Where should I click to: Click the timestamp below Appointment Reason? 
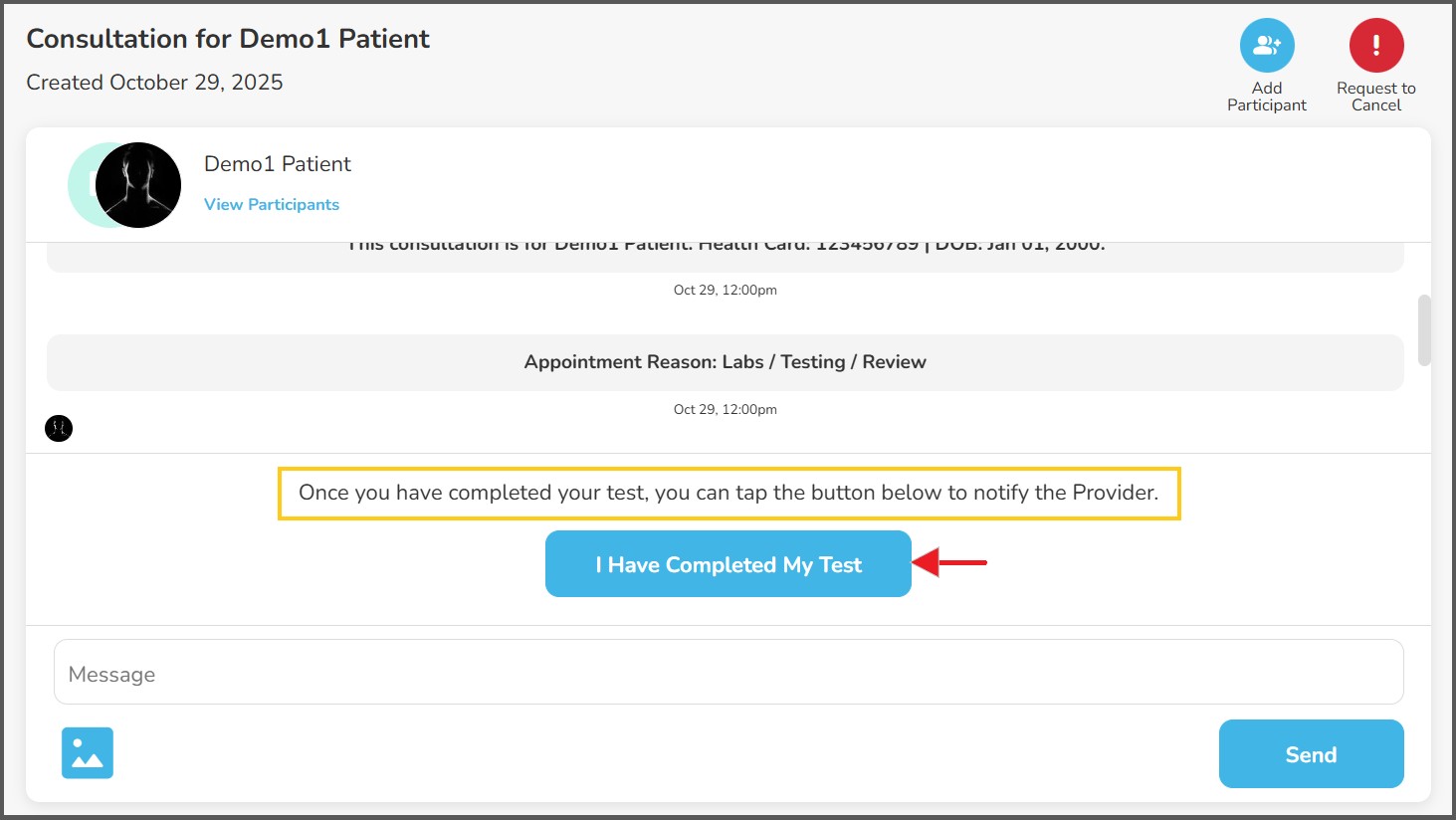[x=725, y=409]
